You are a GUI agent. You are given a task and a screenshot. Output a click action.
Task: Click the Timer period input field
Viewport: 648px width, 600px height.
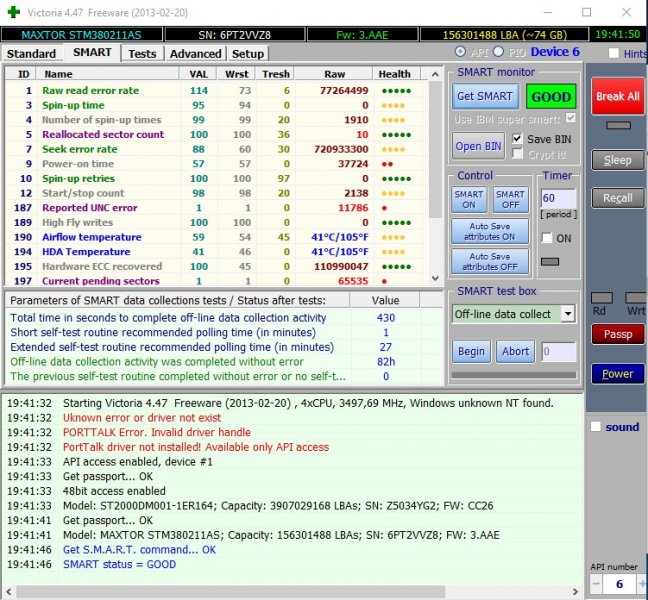click(x=558, y=199)
